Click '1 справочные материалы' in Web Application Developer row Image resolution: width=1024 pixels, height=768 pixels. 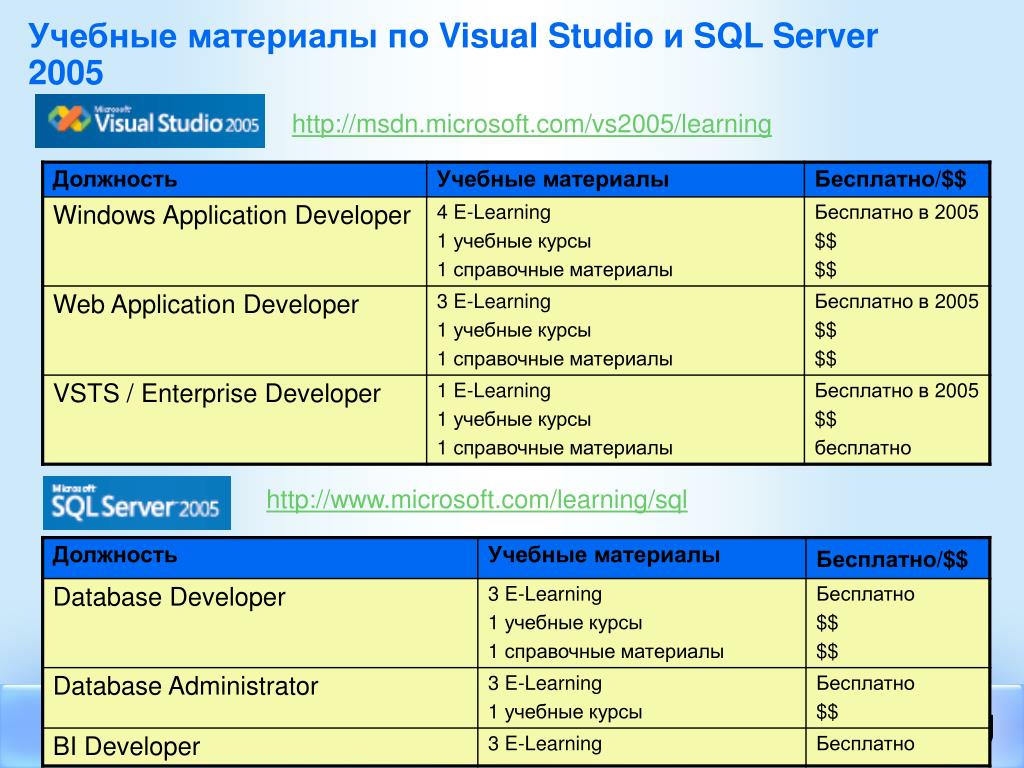coord(554,359)
